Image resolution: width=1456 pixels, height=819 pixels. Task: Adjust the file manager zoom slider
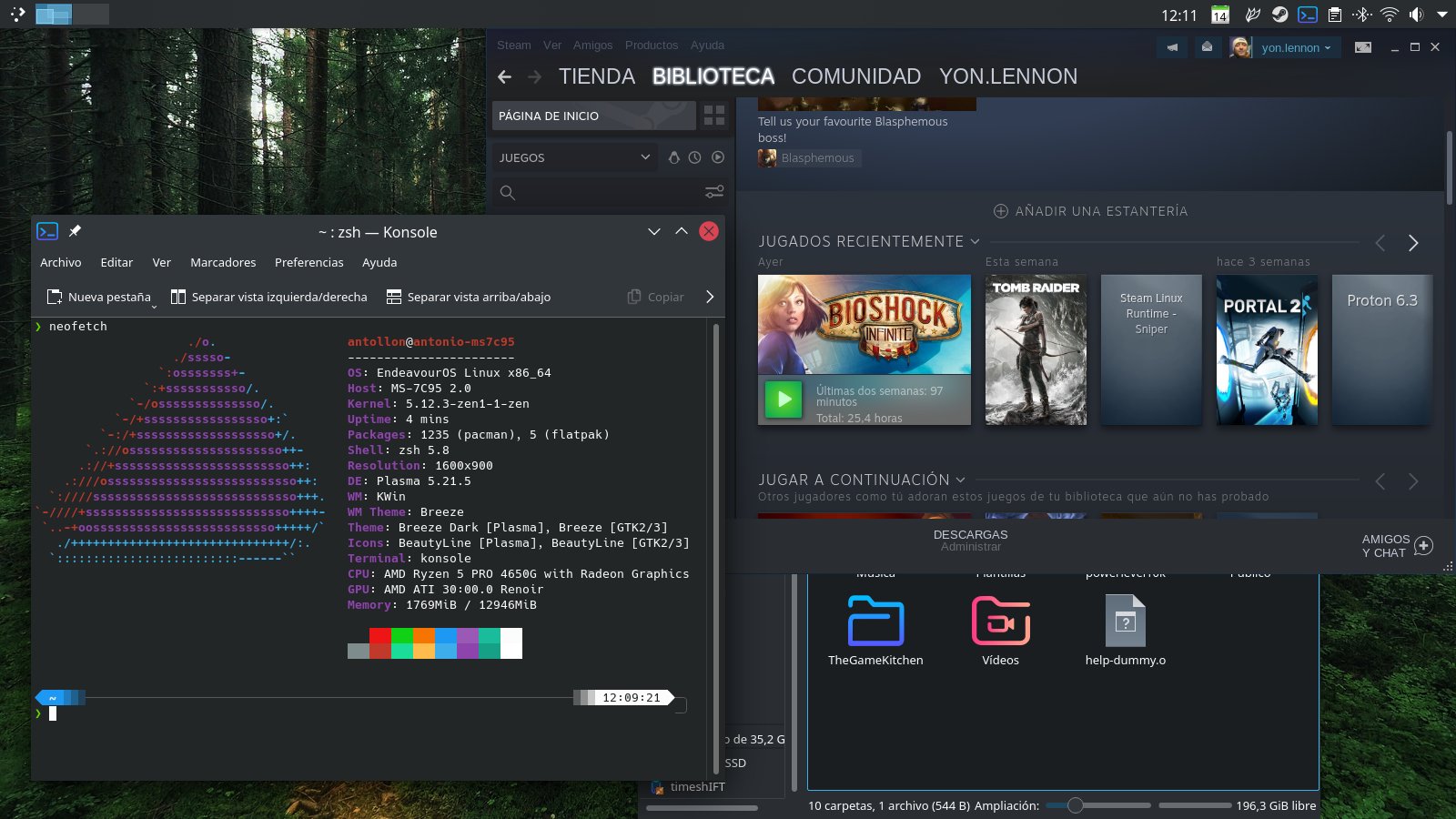point(1076,805)
